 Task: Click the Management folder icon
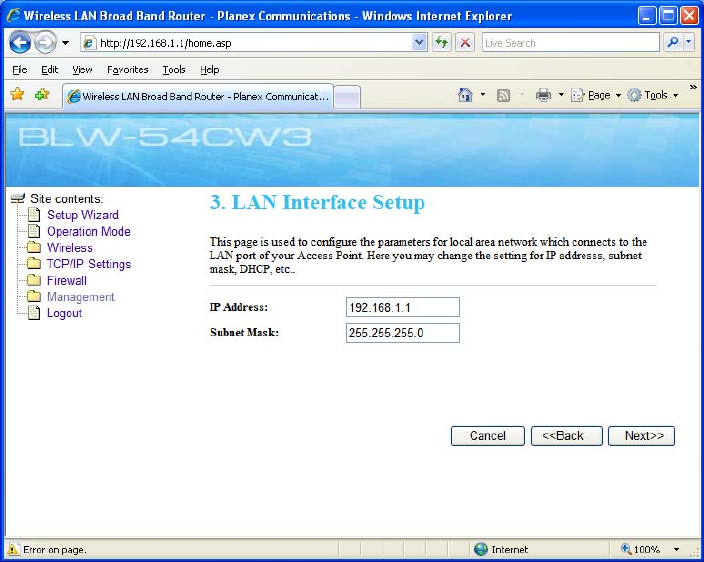tap(34, 296)
